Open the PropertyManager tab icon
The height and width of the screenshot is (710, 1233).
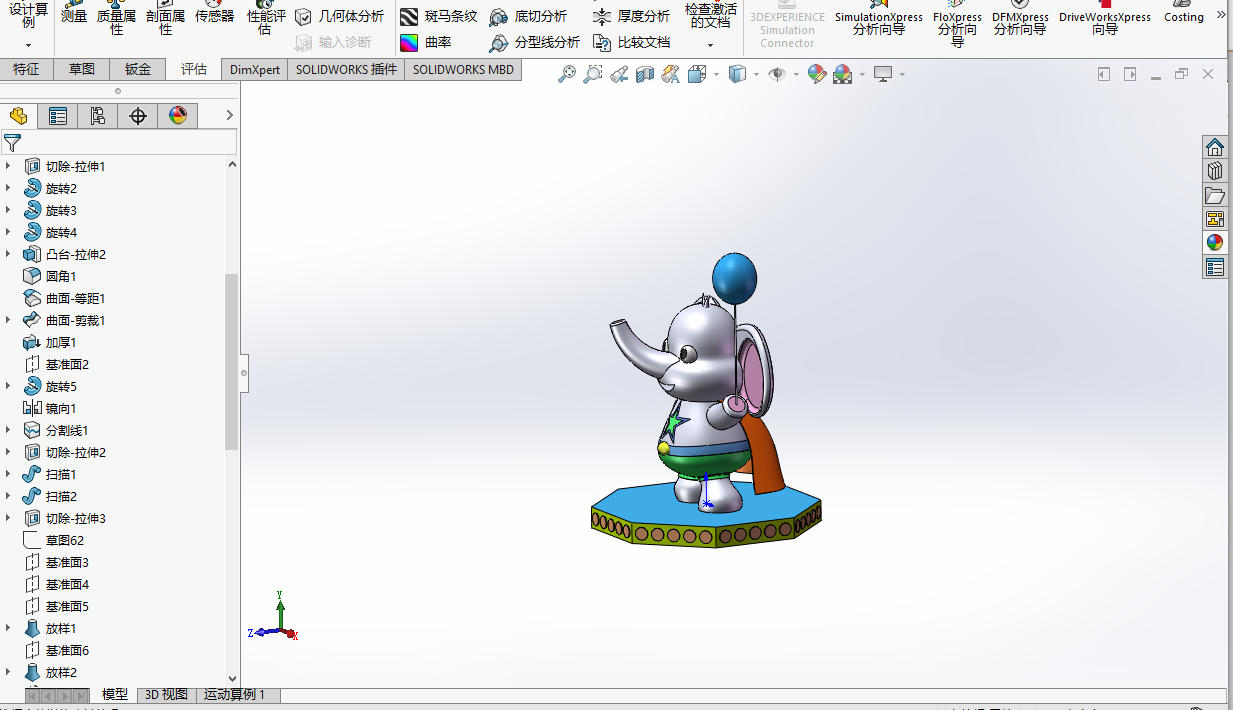pyautogui.click(x=58, y=116)
